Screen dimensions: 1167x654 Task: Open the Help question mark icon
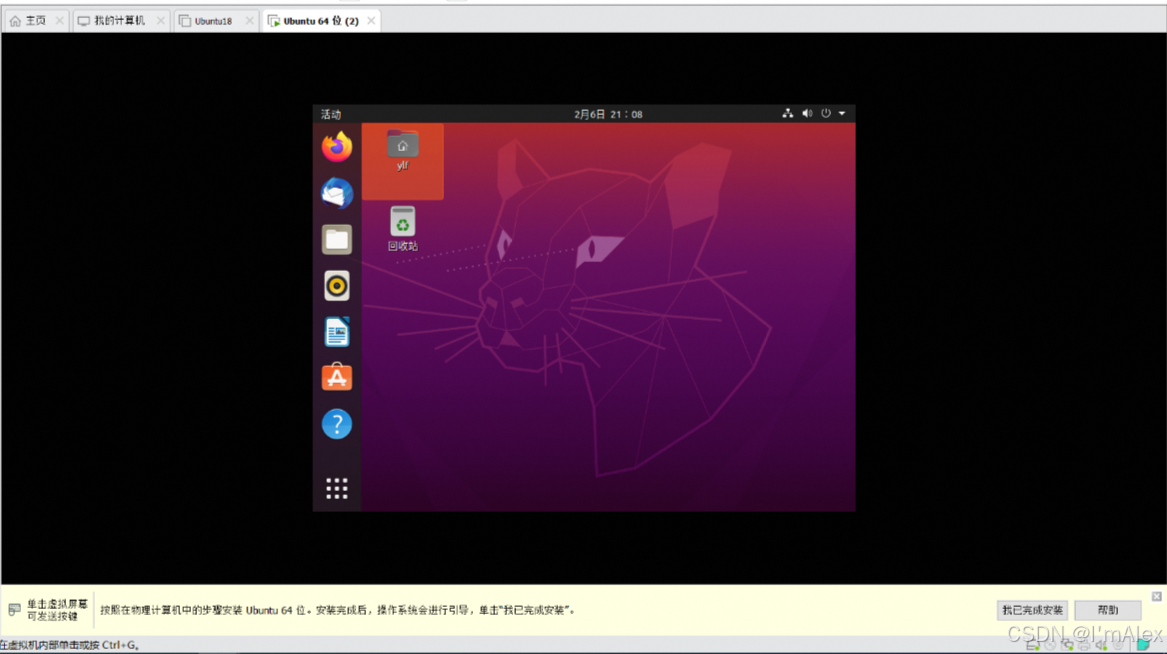[336, 424]
